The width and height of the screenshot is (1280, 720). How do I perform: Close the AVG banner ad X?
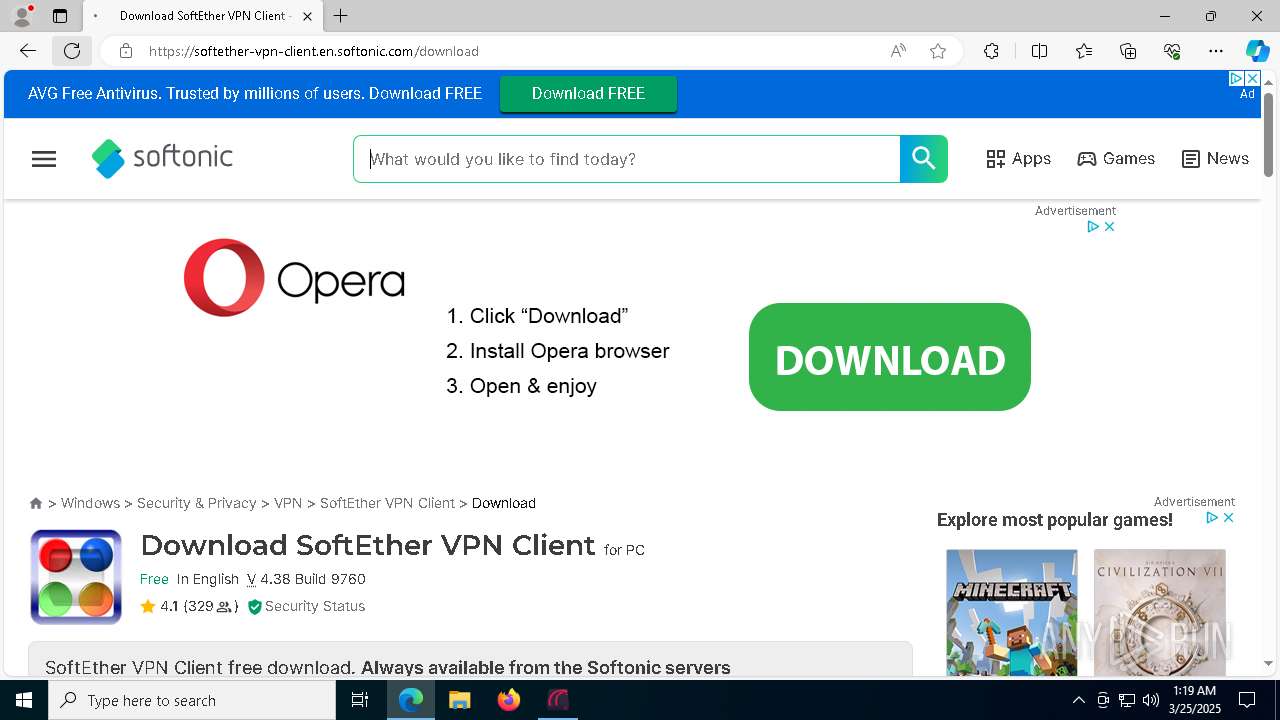1251,78
